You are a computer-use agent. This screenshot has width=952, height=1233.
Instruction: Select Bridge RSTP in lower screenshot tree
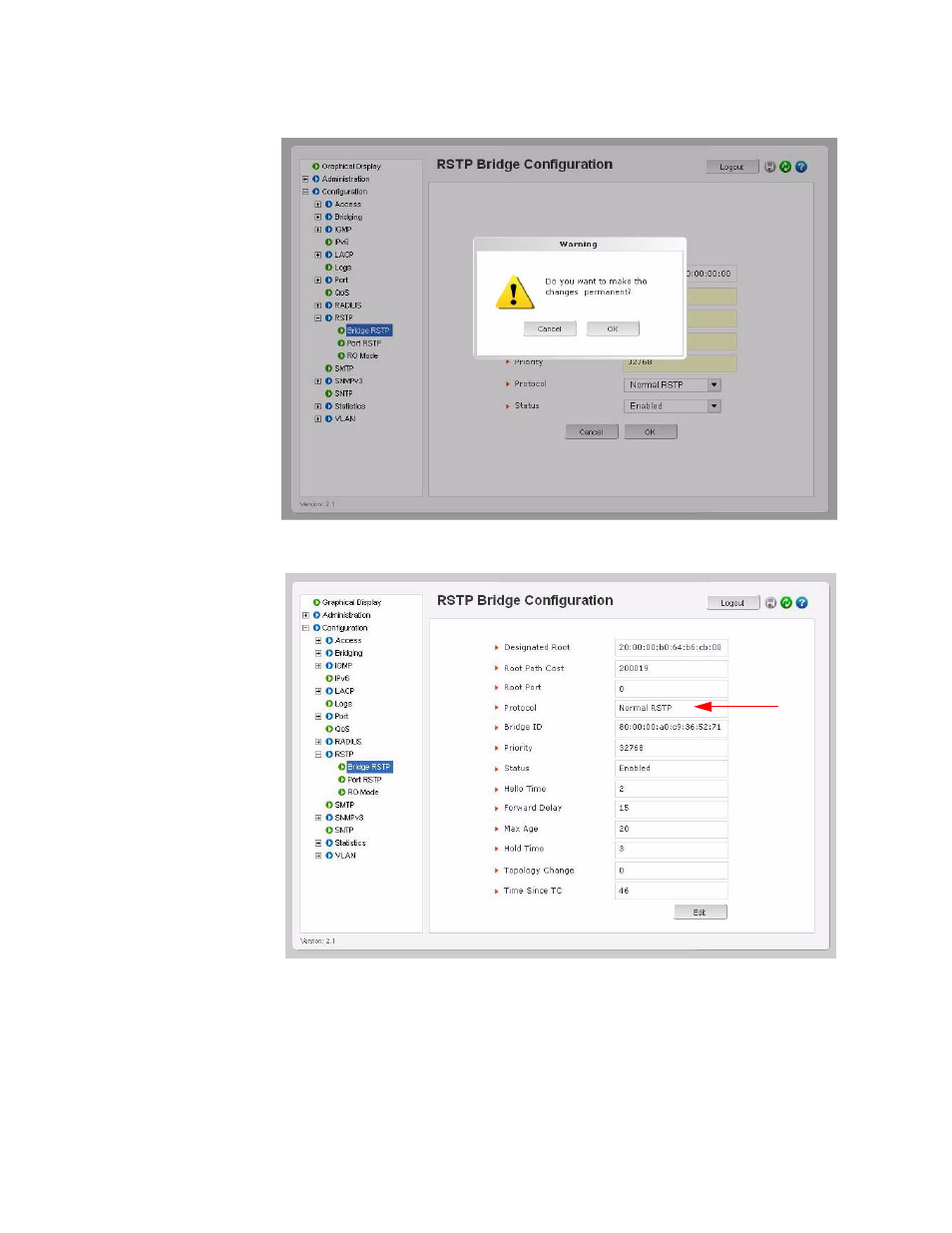[x=369, y=767]
